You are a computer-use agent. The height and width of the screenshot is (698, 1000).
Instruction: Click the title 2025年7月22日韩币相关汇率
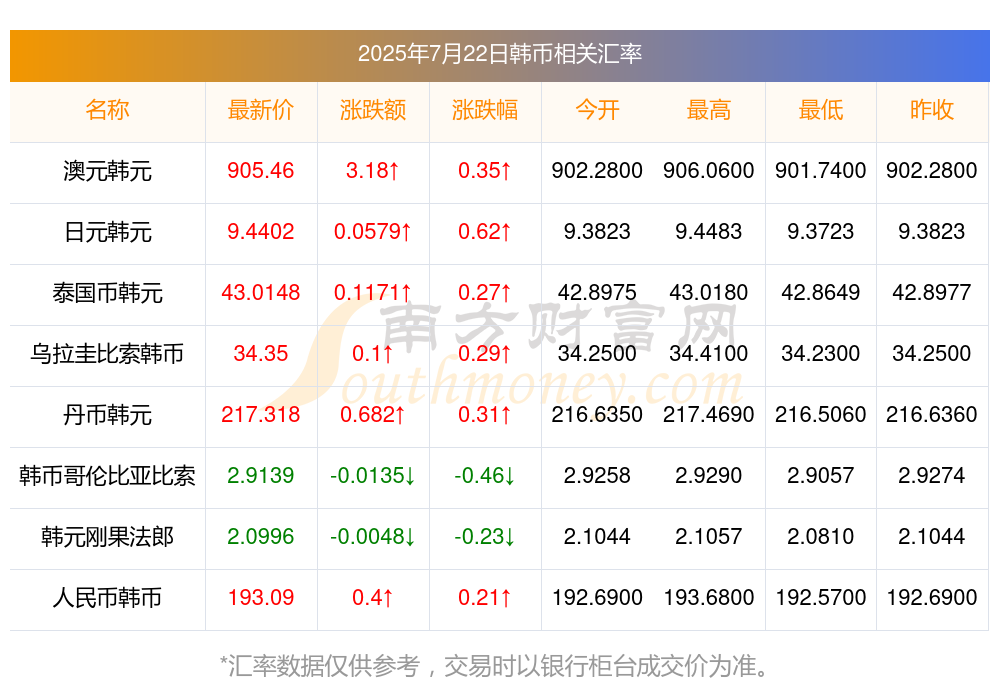[x=499, y=54]
